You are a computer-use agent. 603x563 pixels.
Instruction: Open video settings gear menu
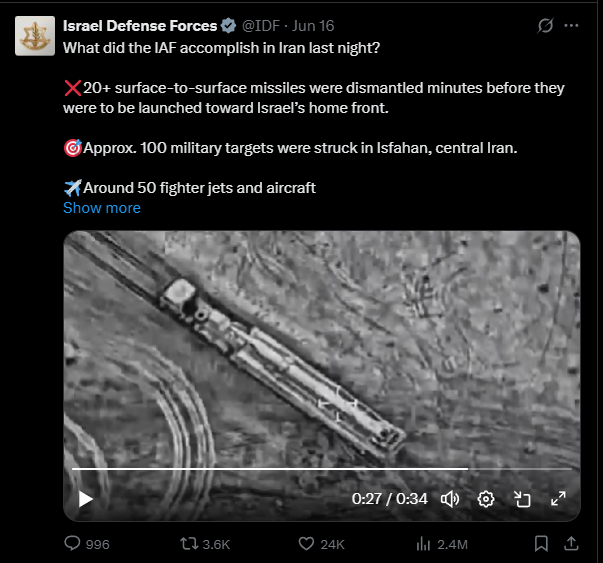point(486,499)
